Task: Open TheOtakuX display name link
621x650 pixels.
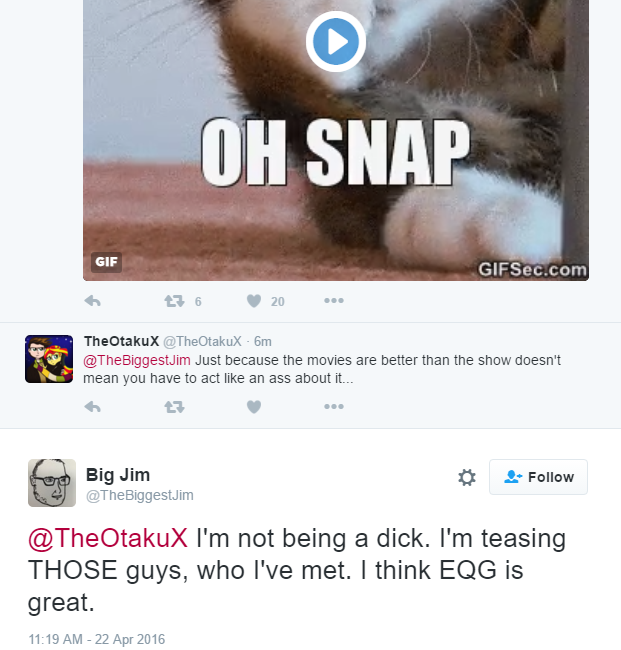Action: tap(120, 342)
